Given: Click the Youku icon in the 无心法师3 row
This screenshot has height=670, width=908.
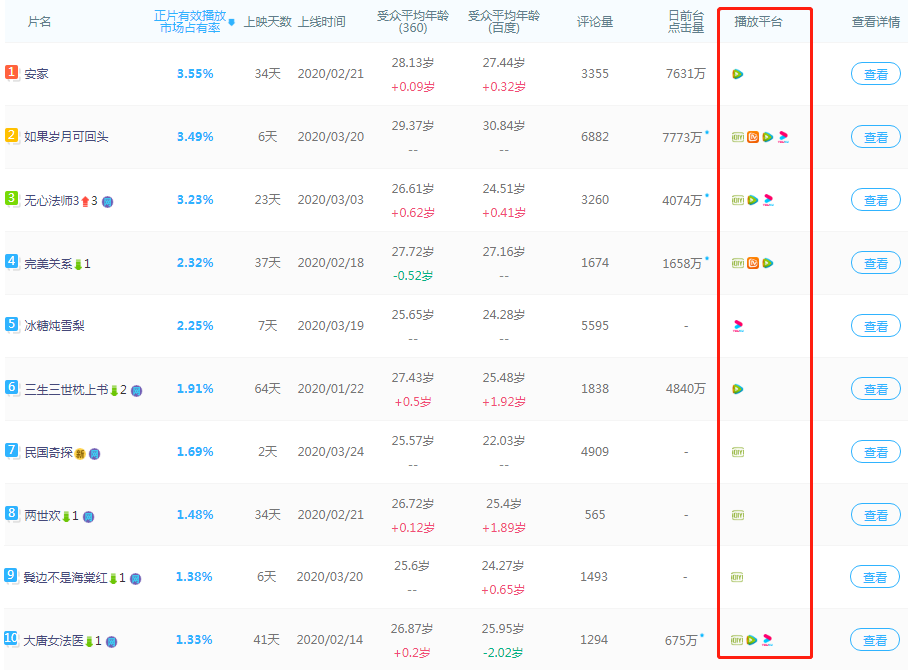Looking at the screenshot, I should point(768,200).
